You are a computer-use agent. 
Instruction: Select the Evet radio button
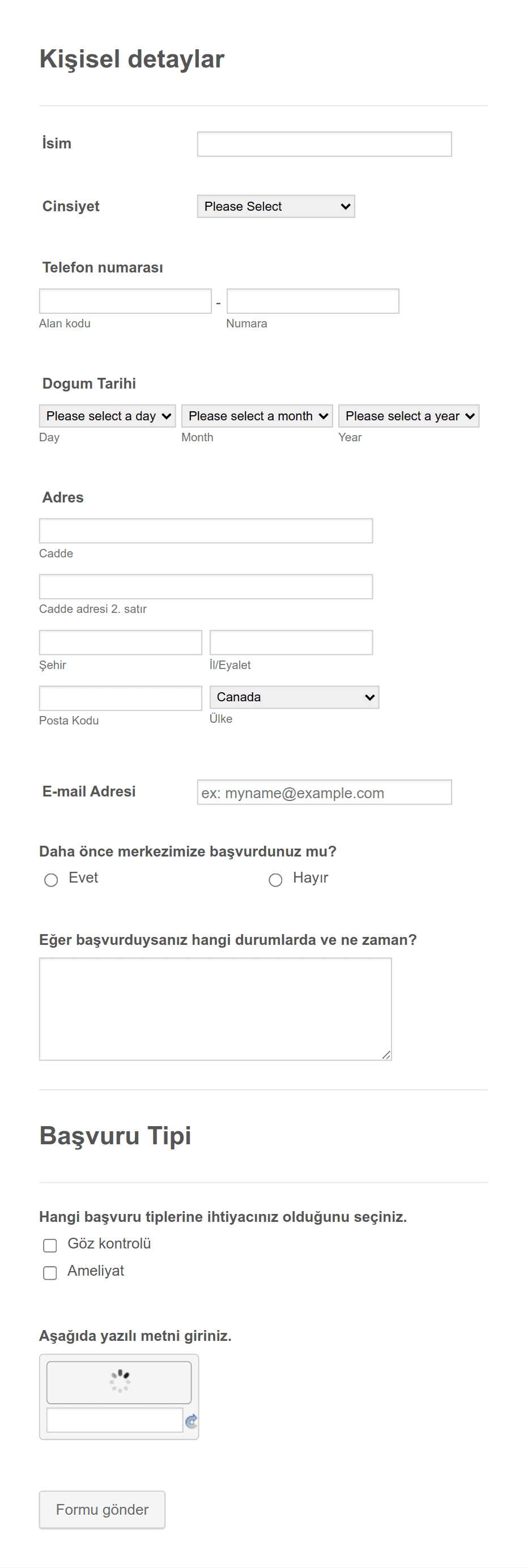(51, 880)
